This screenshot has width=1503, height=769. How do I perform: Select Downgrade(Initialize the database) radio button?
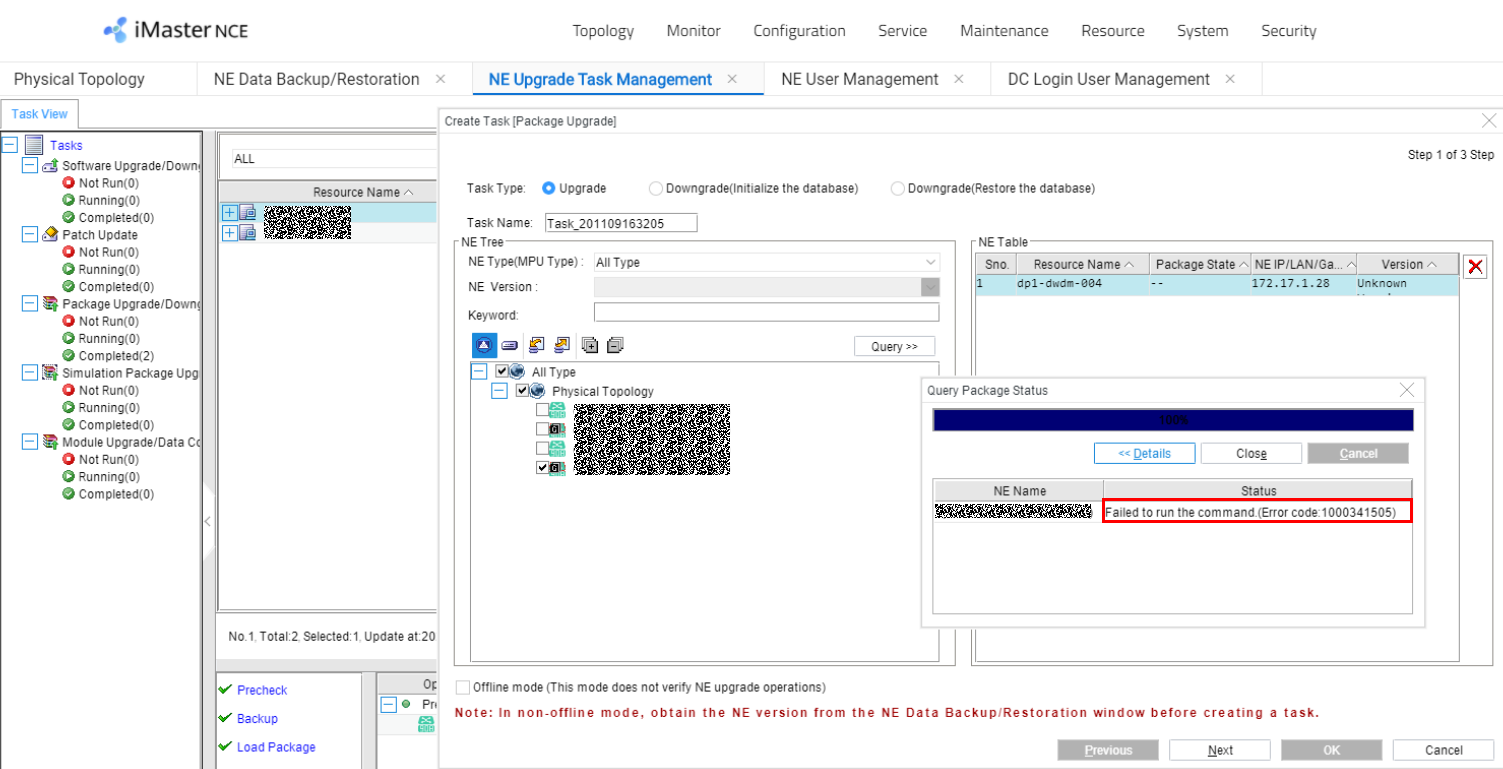(656, 188)
